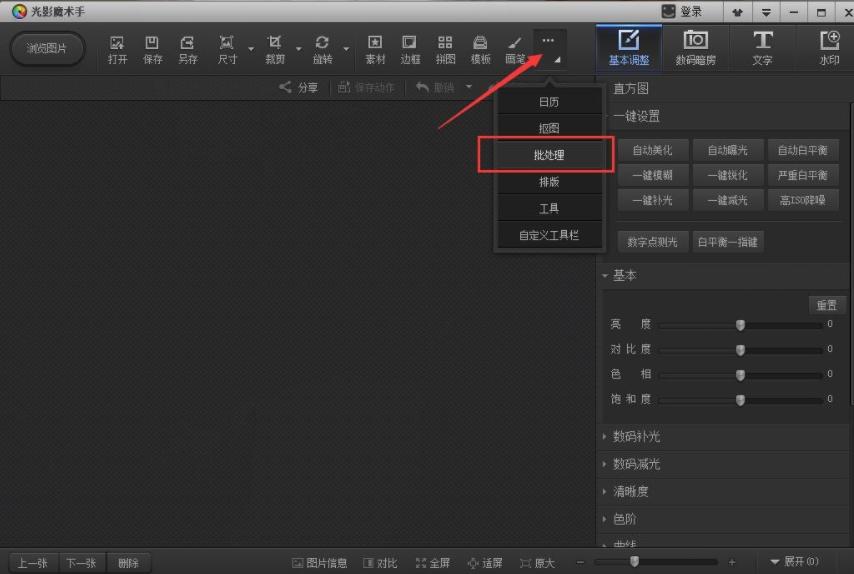Click the 浏览图片 button

pyautogui.click(x=47, y=48)
